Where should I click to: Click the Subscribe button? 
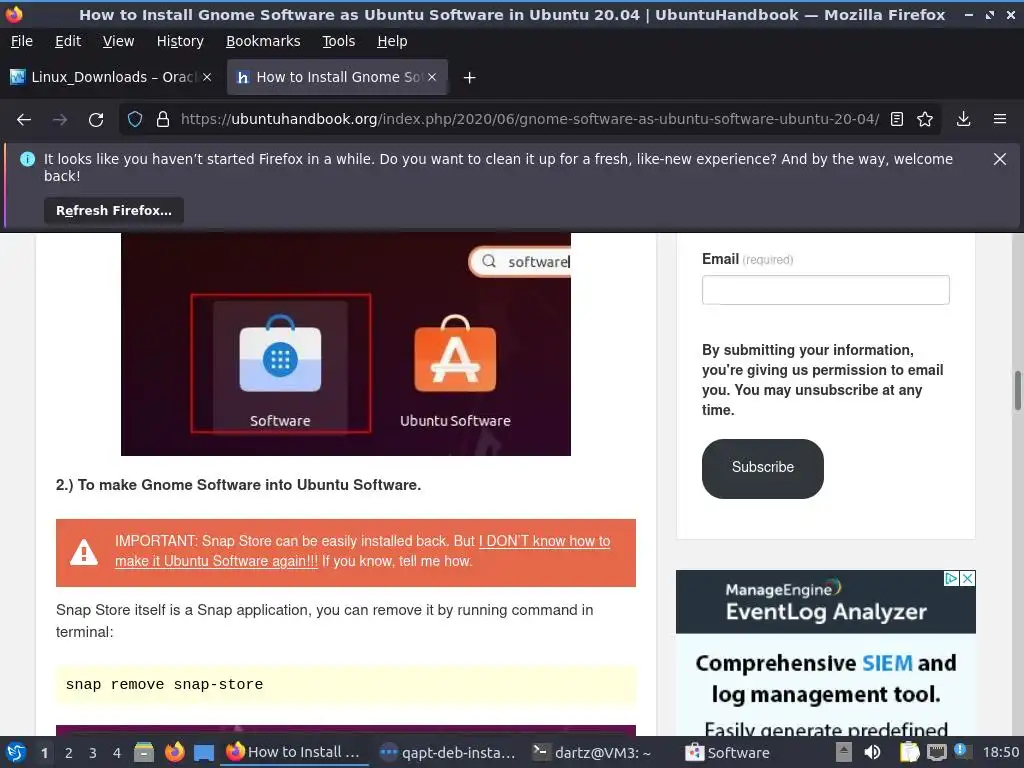pos(763,468)
